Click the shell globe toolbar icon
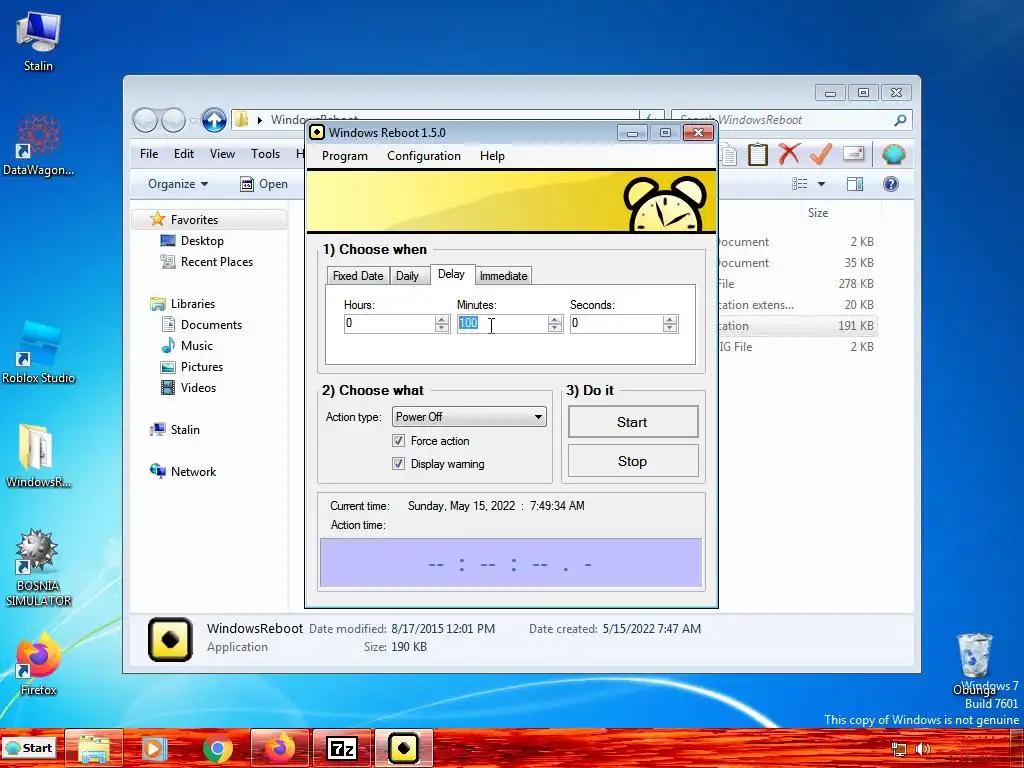Screen dimensions: 1024x768 [893, 154]
